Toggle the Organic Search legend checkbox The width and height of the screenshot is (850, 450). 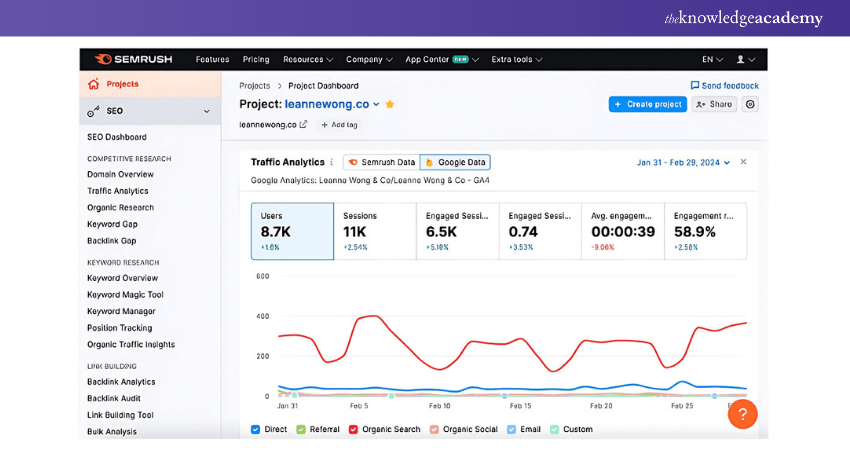(353, 429)
